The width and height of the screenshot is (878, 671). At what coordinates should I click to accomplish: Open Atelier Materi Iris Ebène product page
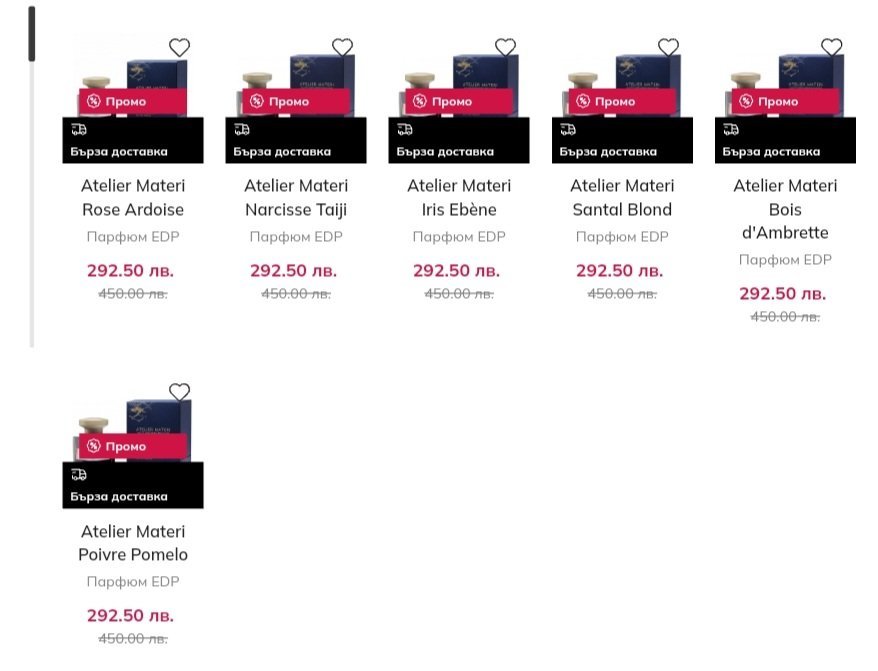(x=459, y=198)
